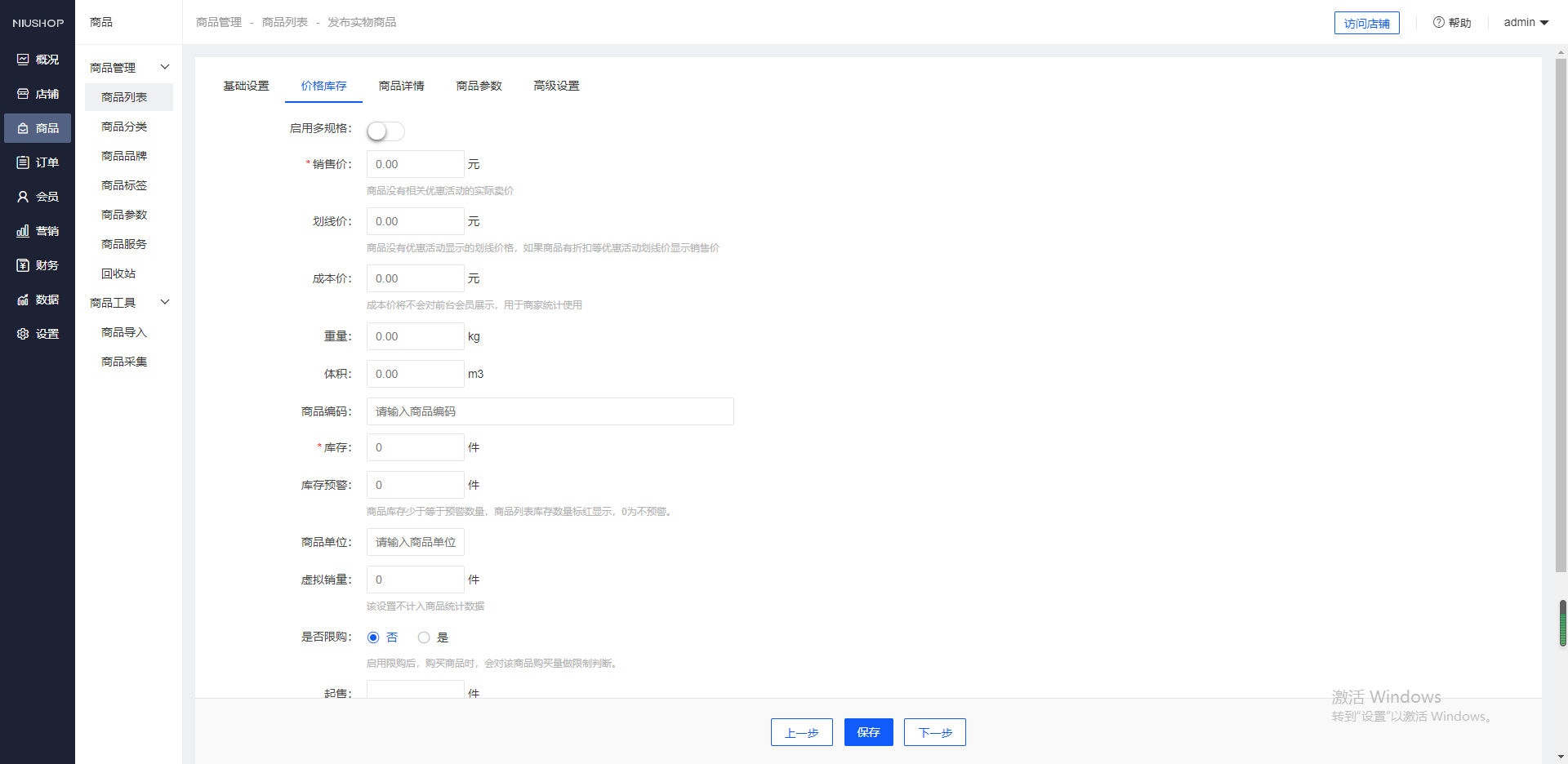This screenshot has width=1568, height=764.
Task: Focus the 虚拟销量 input field
Action: 415,580
